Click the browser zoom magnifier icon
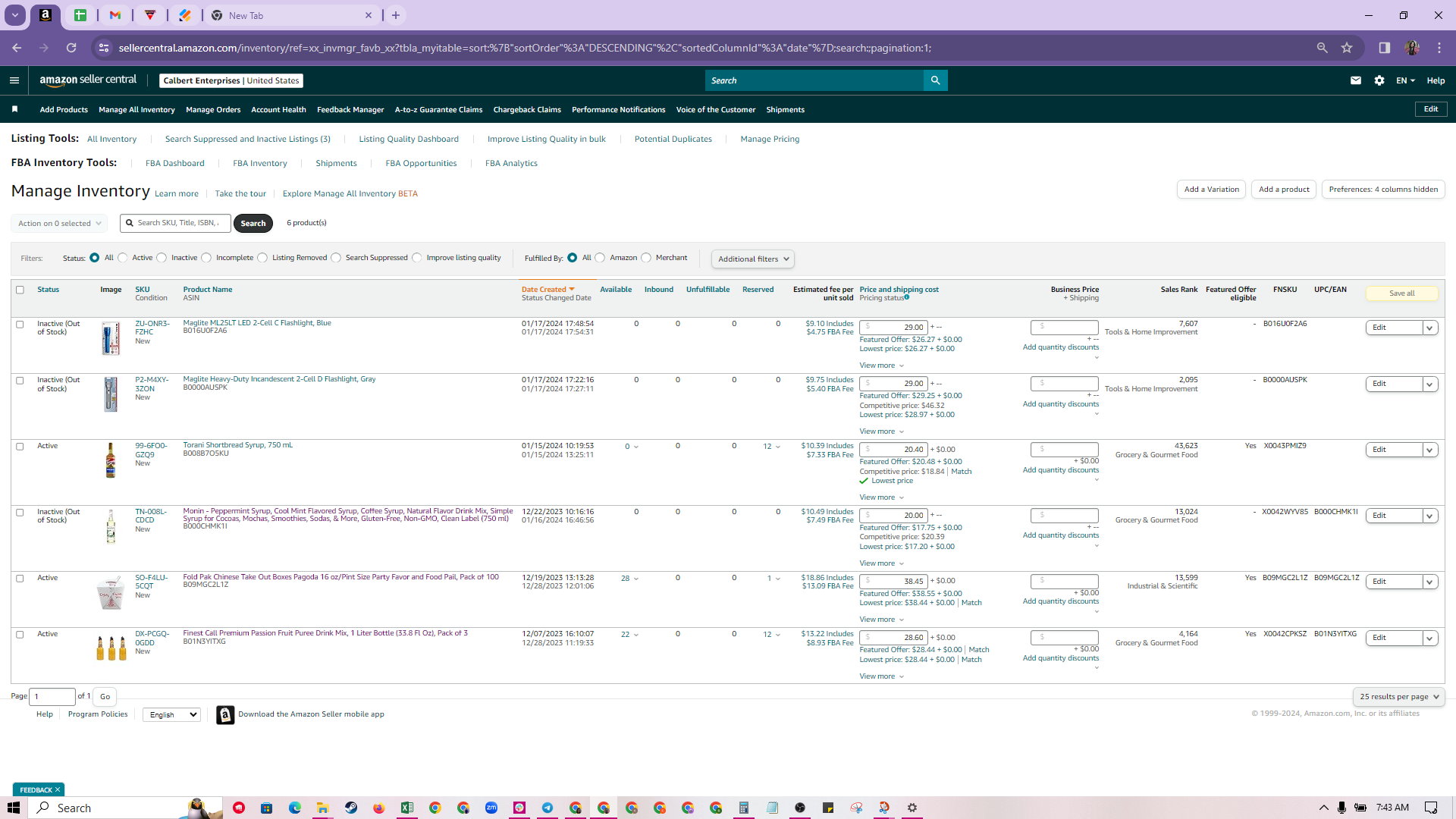The width and height of the screenshot is (1456, 819). 1323,48
